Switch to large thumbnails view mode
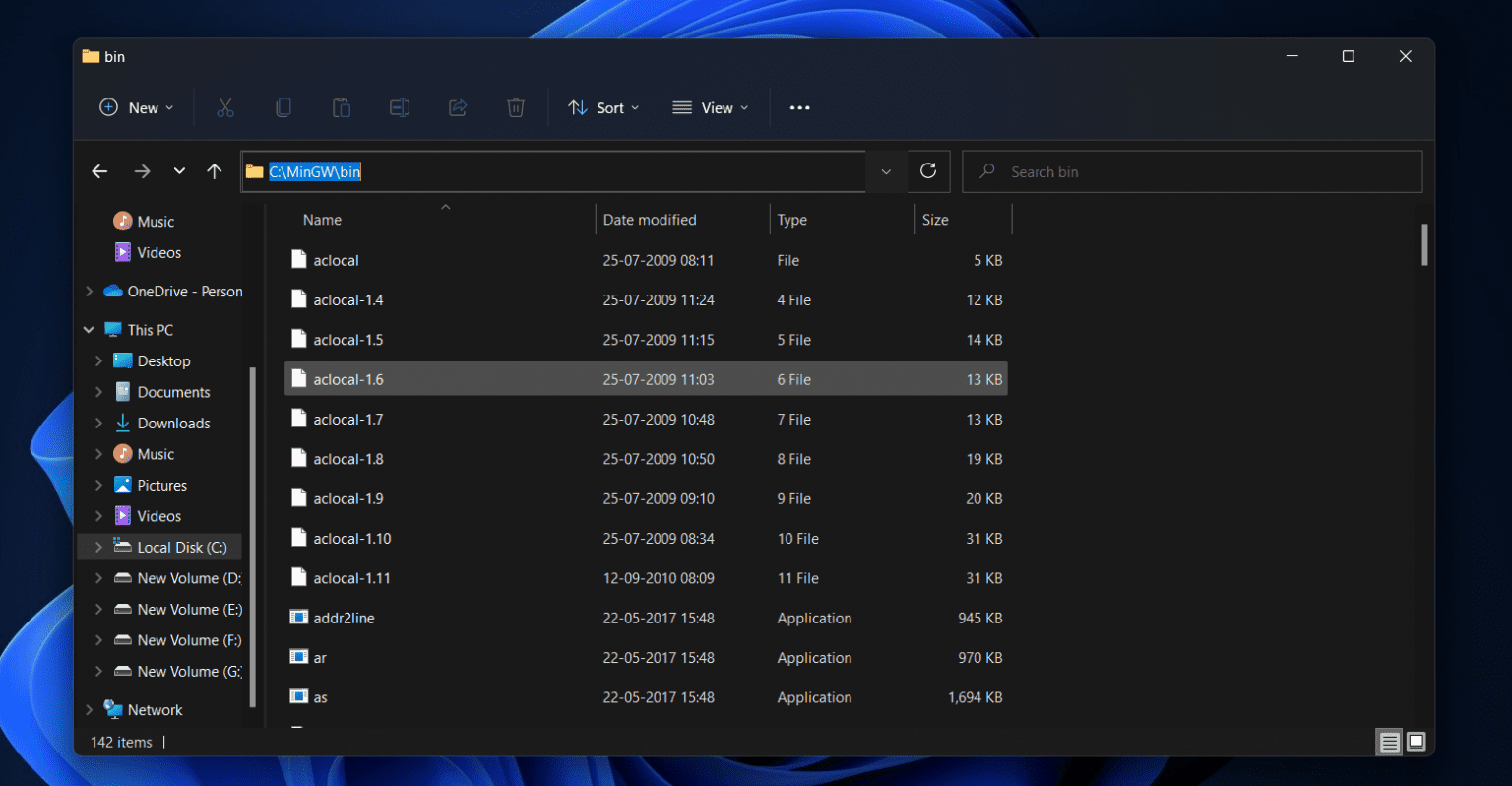 (x=1416, y=741)
